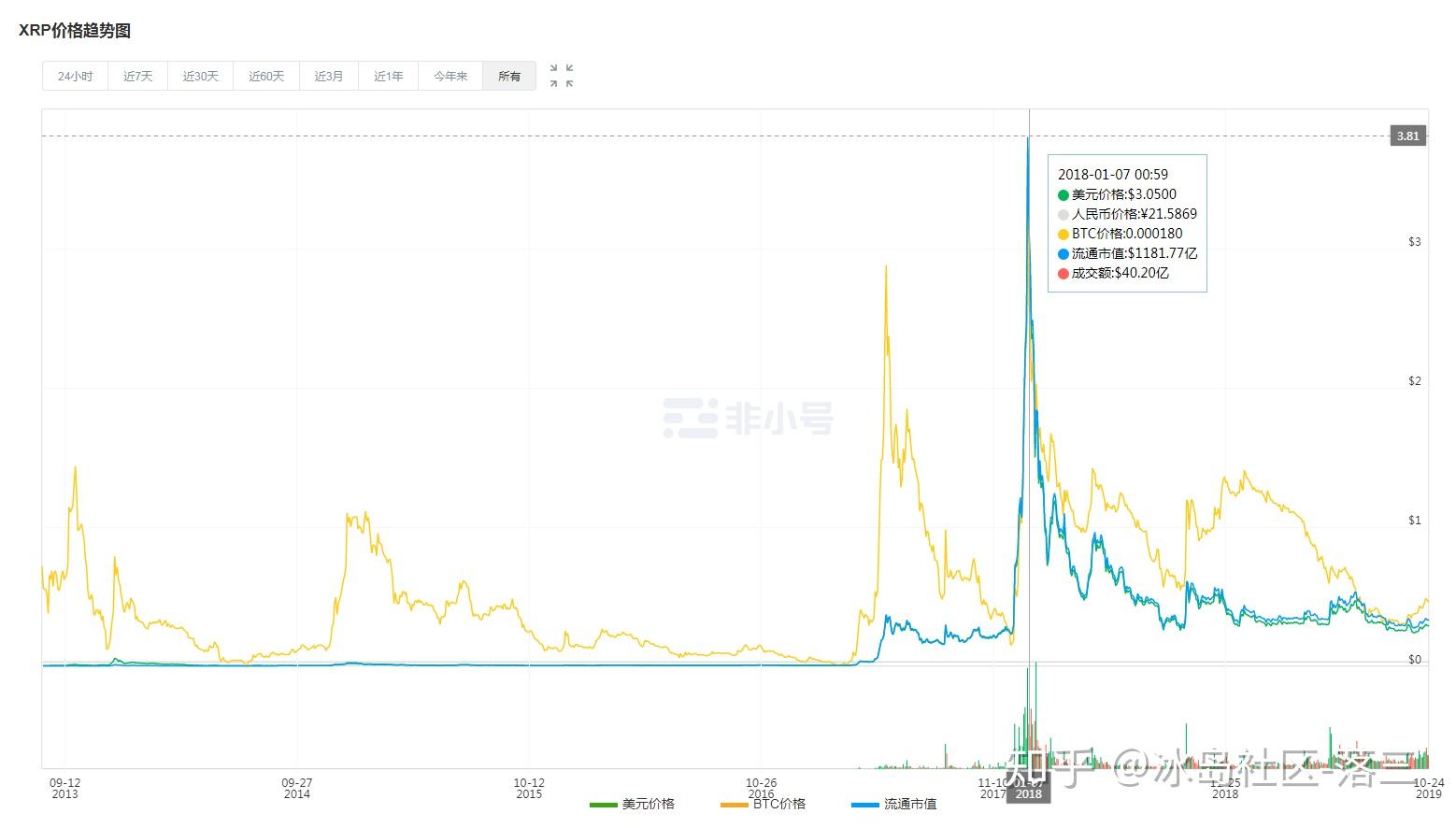The width and height of the screenshot is (1456, 828).
Task: Select the 近60天 range tab
Action: [x=265, y=76]
